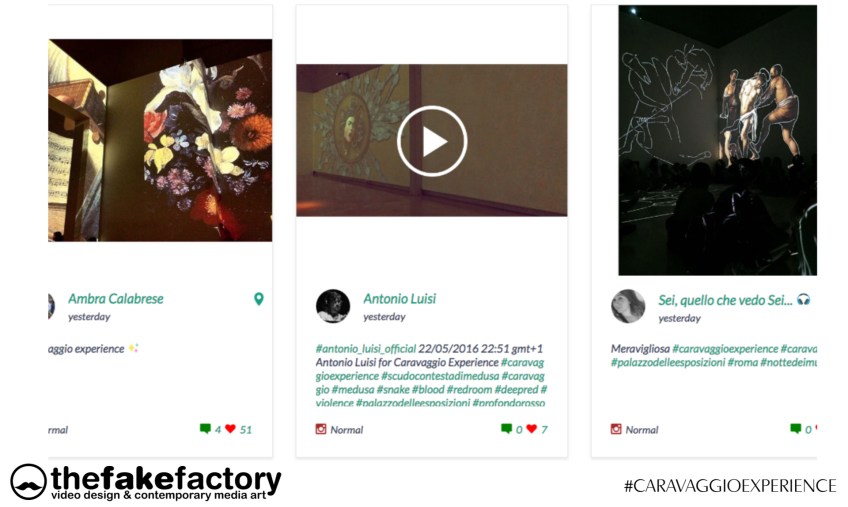The width and height of the screenshot is (848, 507).
Task: Click the #palazzodelleesposizioni hashtag in third post
Action: click(668, 363)
